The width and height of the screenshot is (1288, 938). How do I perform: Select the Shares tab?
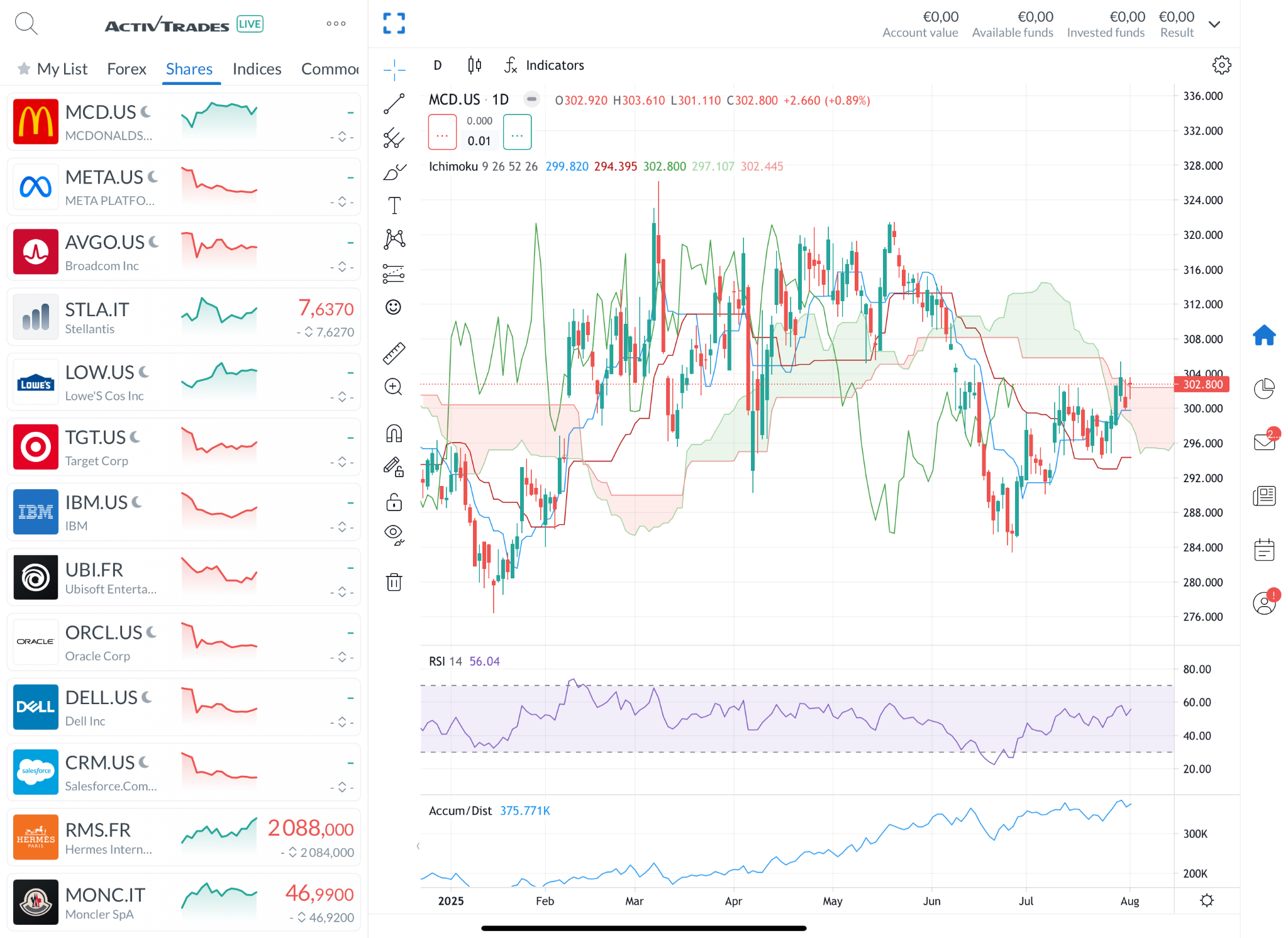tap(189, 69)
